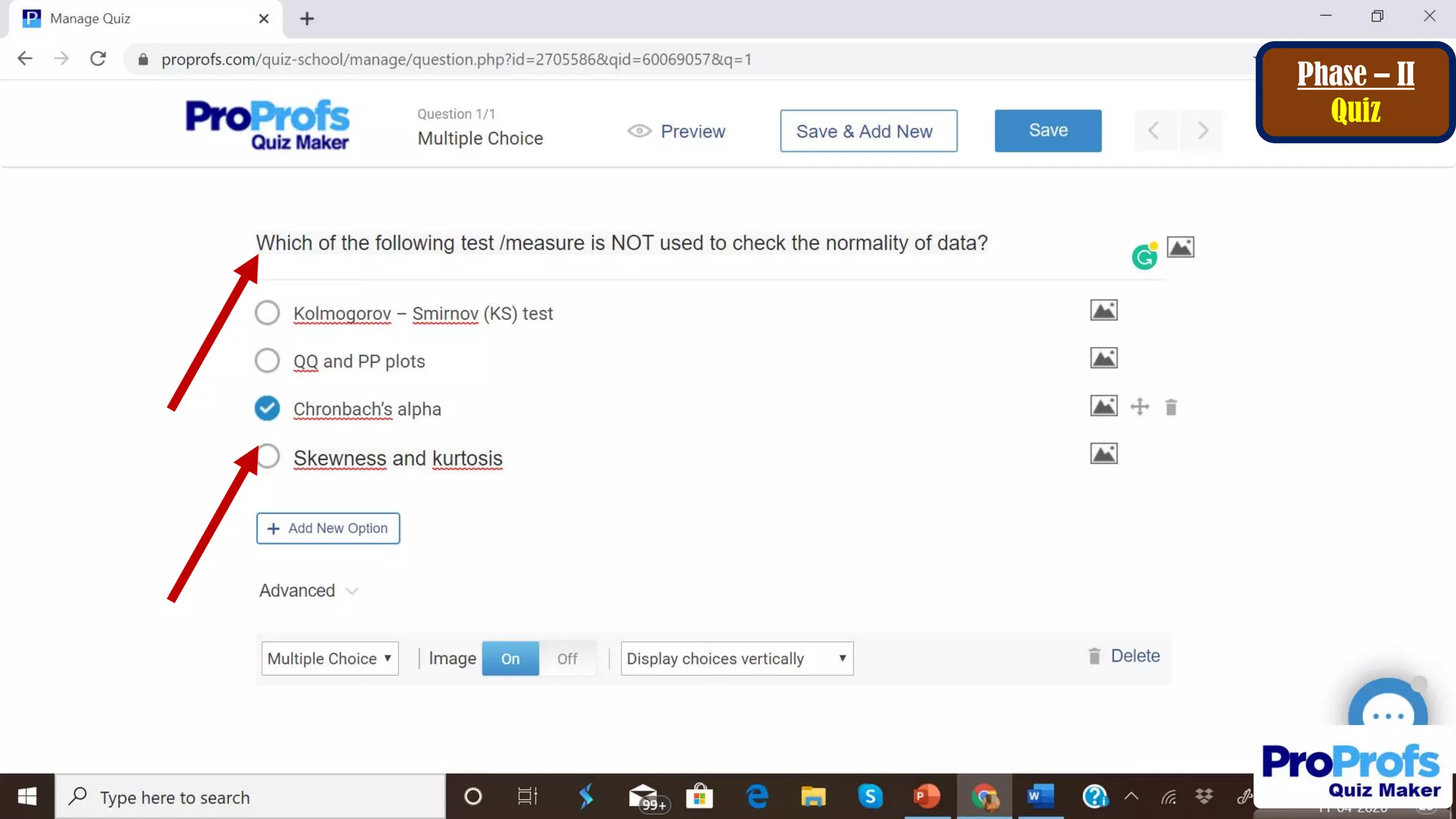This screenshot has width=1456, height=819.
Task: Open Dropbox icon in system tray
Action: (x=1204, y=796)
